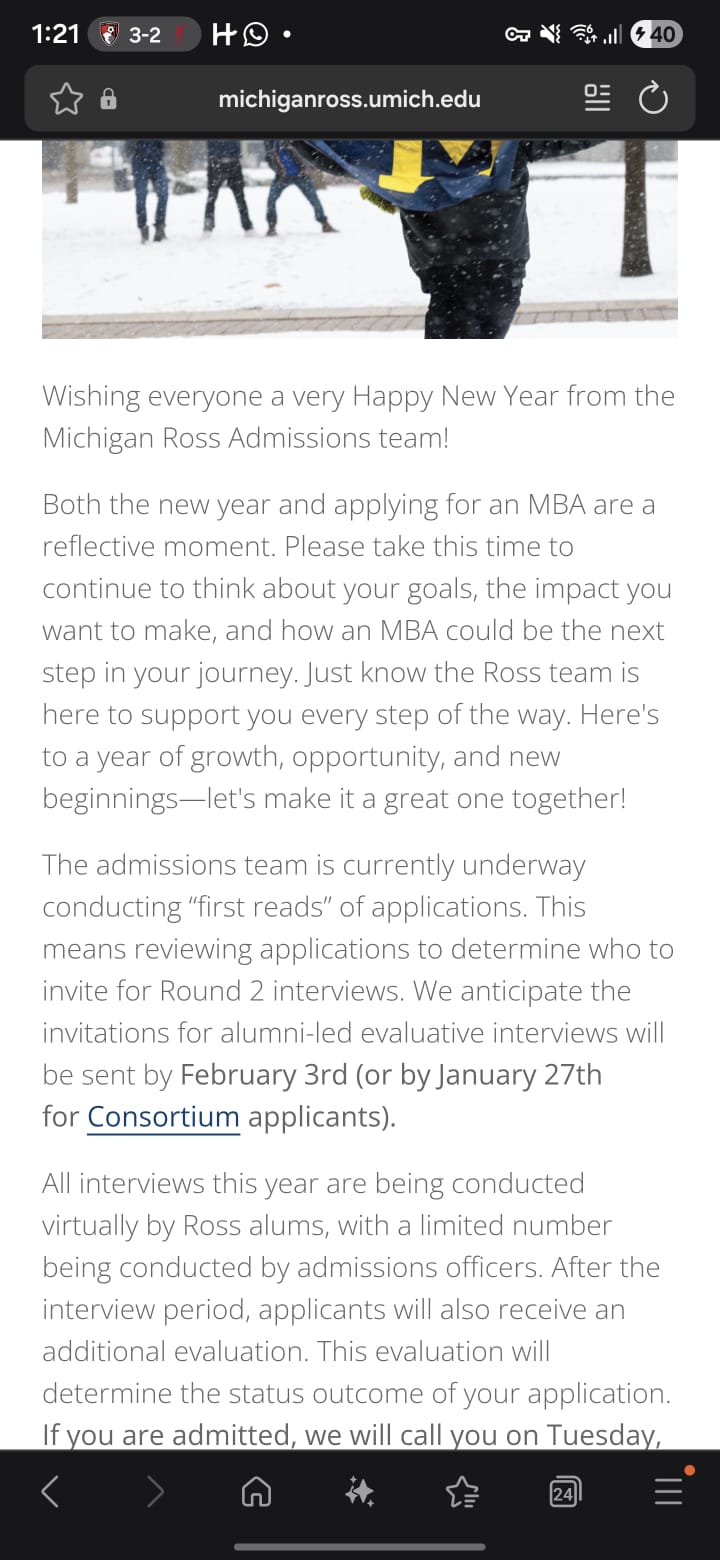Viewport: 720px width, 1560px height.
Task: Open browser hamburger menu
Action: coord(668,1493)
